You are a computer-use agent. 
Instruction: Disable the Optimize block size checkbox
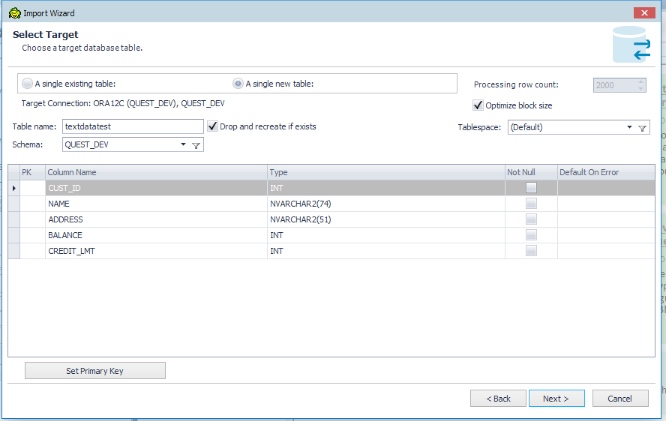click(478, 105)
